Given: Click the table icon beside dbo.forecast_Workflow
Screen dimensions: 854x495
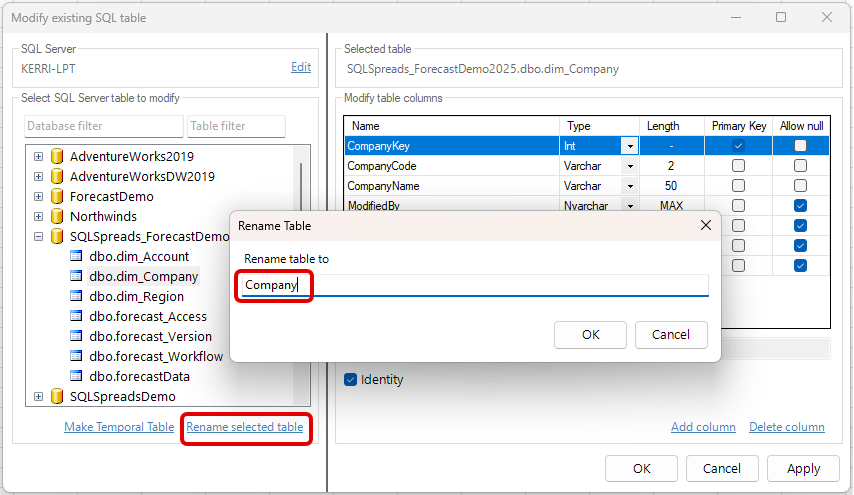Looking at the screenshot, I should [76, 356].
